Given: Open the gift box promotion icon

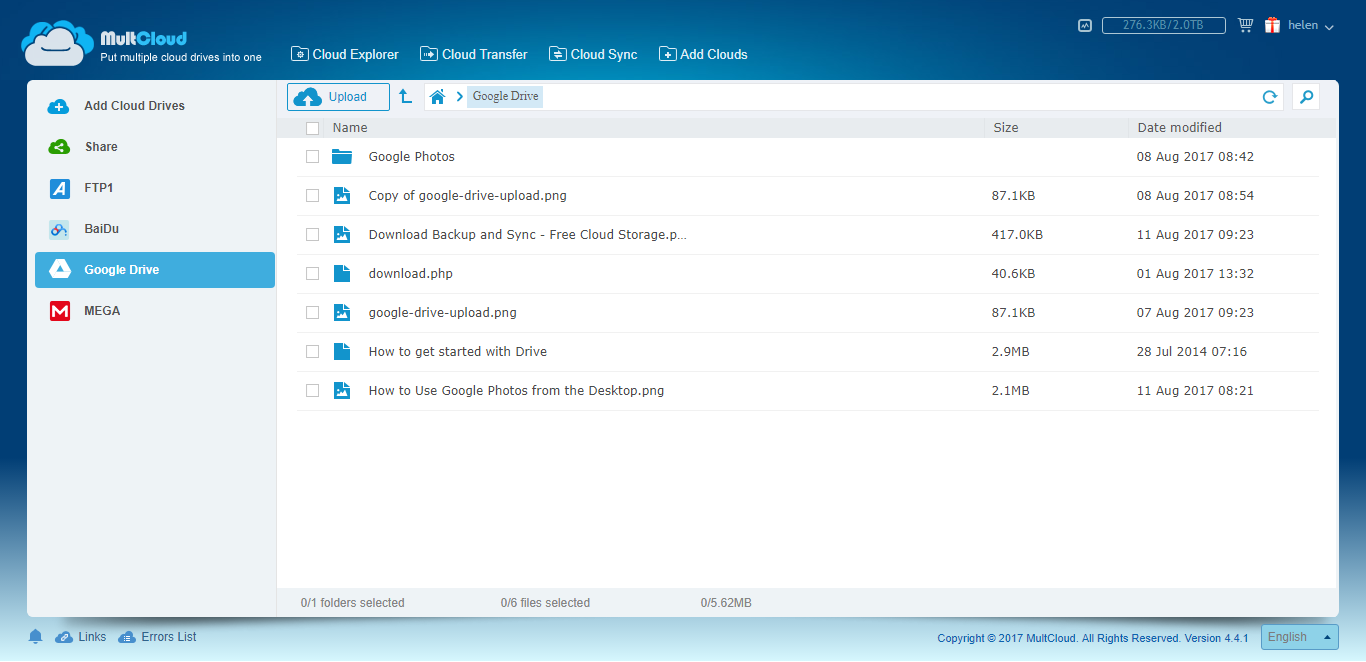Looking at the screenshot, I should point(1271,24).
